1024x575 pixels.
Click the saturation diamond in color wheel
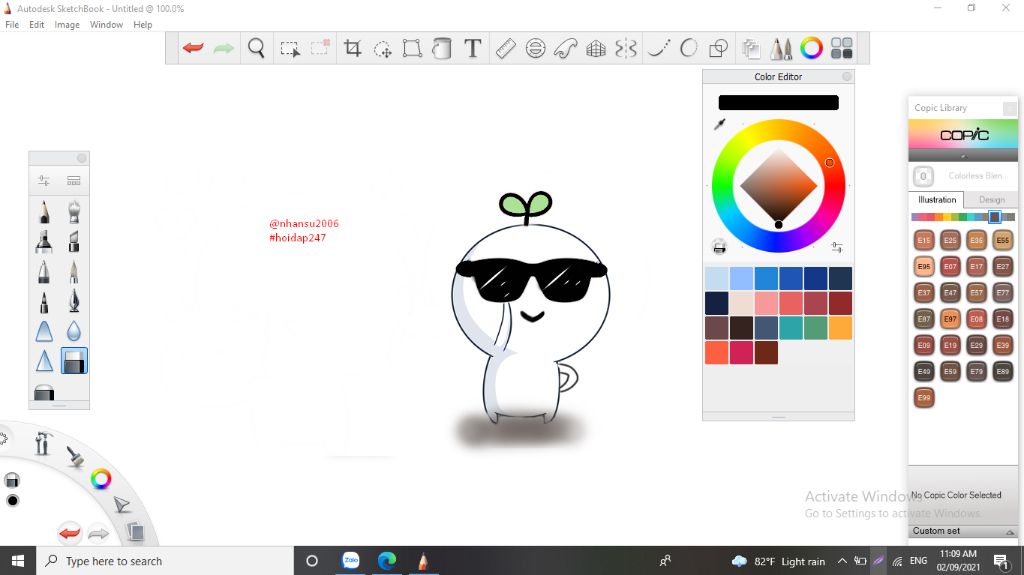(x=778, y=186)
